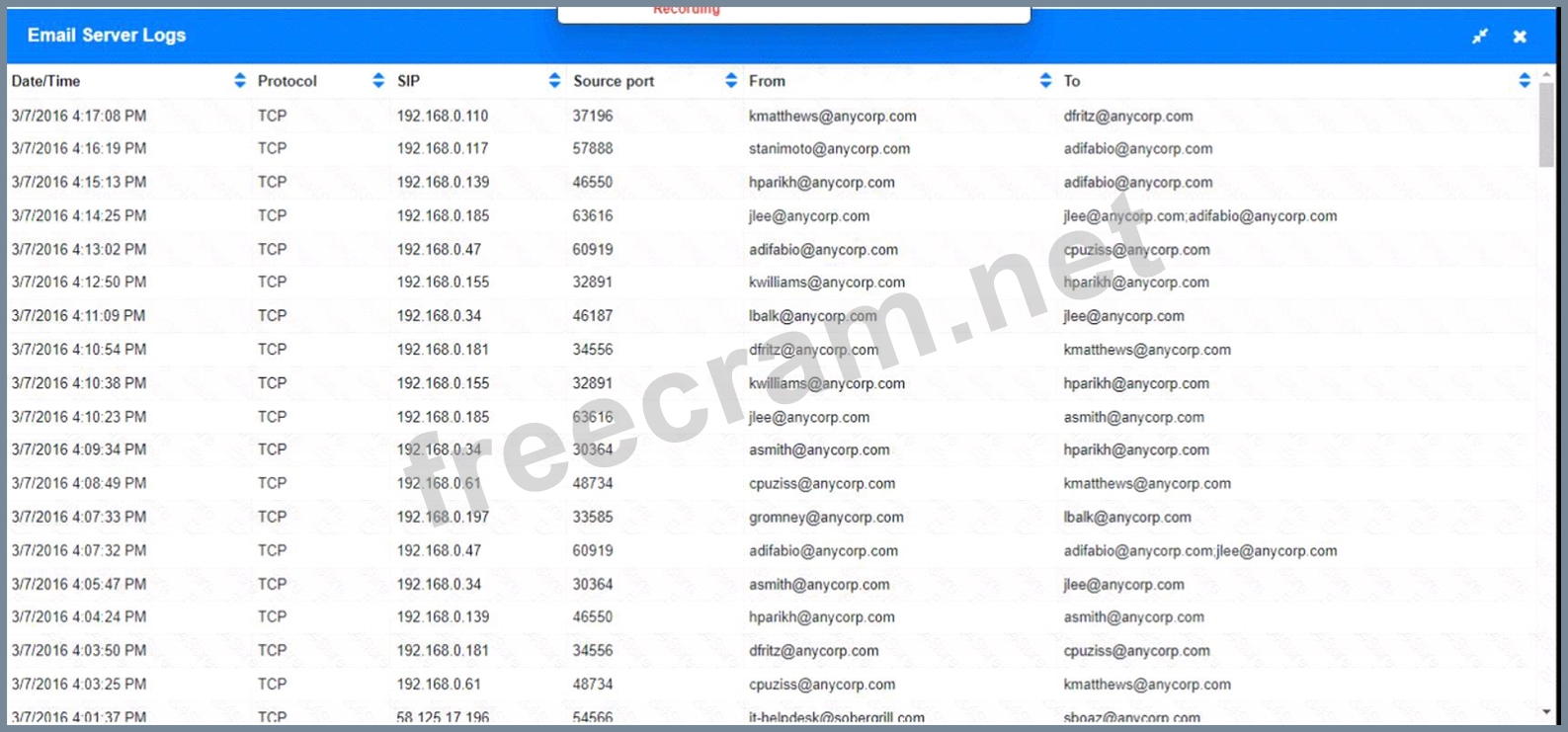Click the scrollbar down arrow

[x=1546, y=712]
